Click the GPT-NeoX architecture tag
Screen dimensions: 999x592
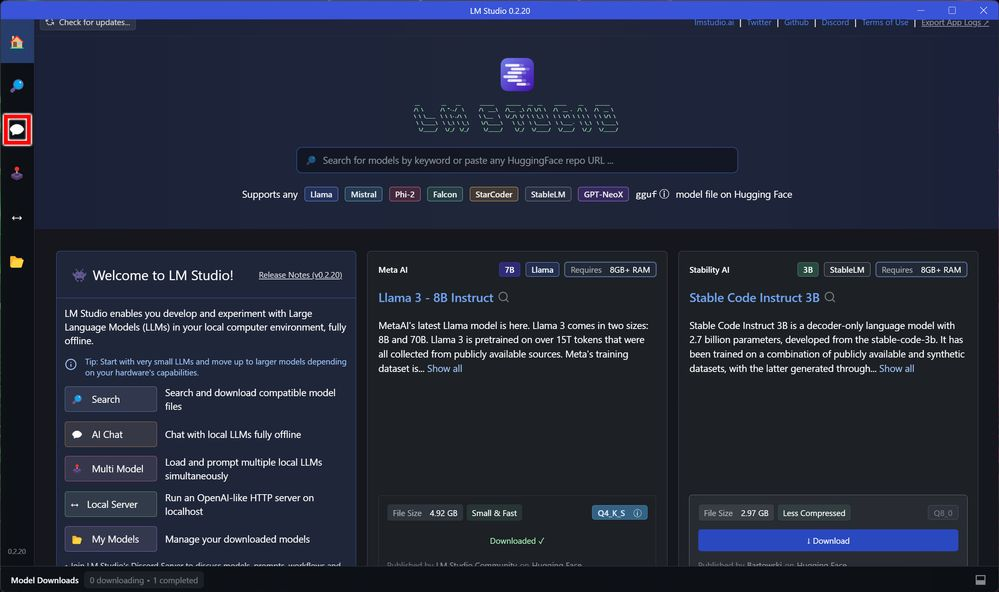pos(603,194)
